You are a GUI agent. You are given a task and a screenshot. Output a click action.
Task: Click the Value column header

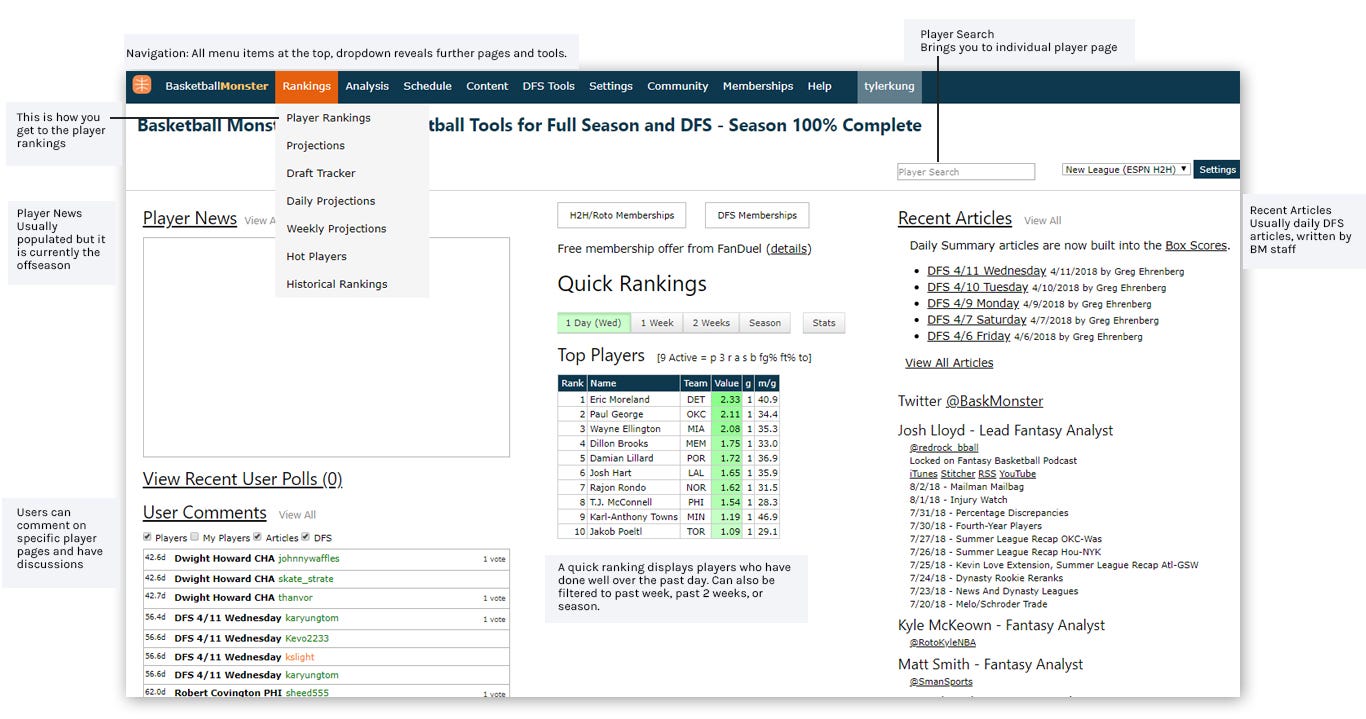tap(727, 383)
